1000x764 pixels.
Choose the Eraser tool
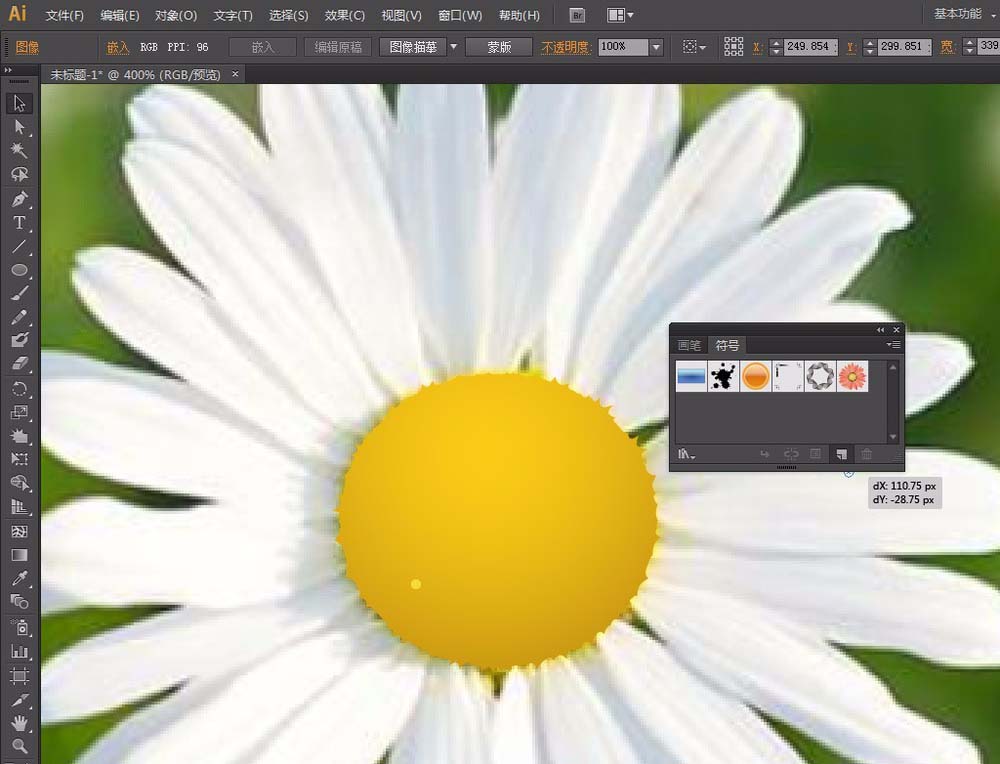(19, 364)
